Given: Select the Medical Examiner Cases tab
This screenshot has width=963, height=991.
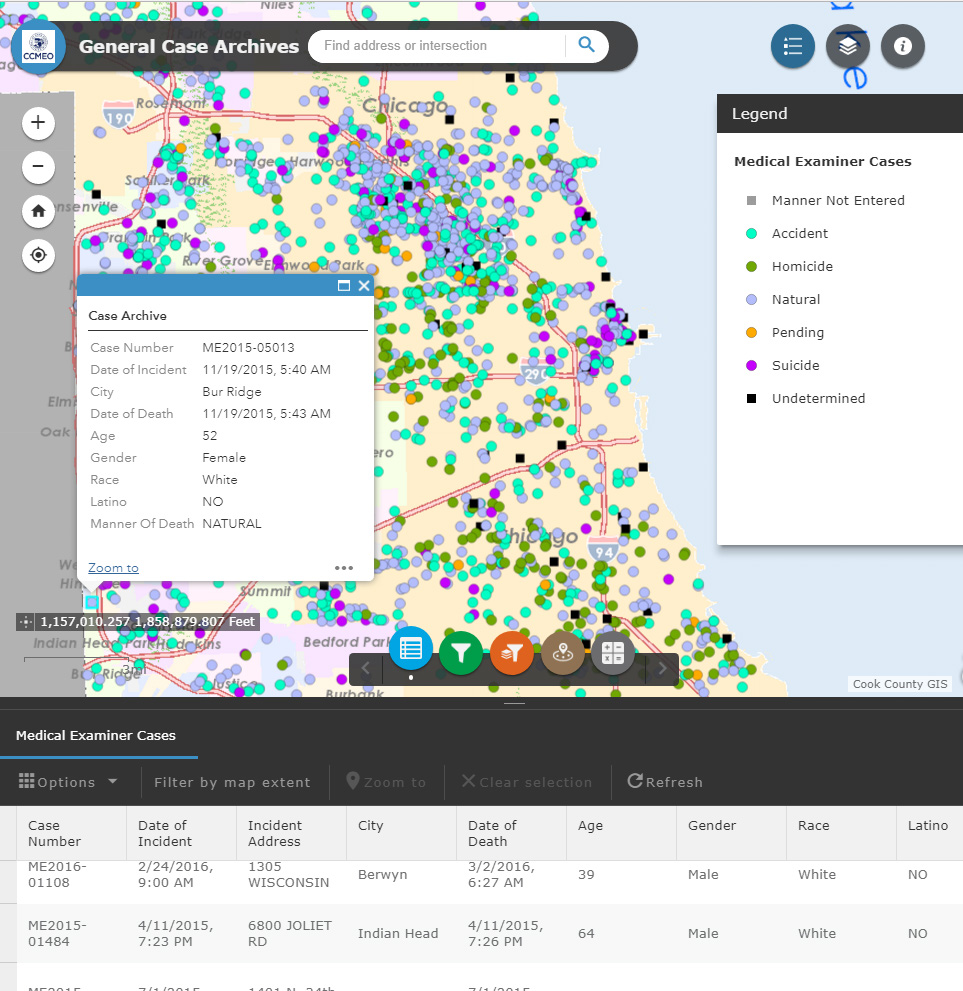Looking at the screenshot, I should (96, 735).
